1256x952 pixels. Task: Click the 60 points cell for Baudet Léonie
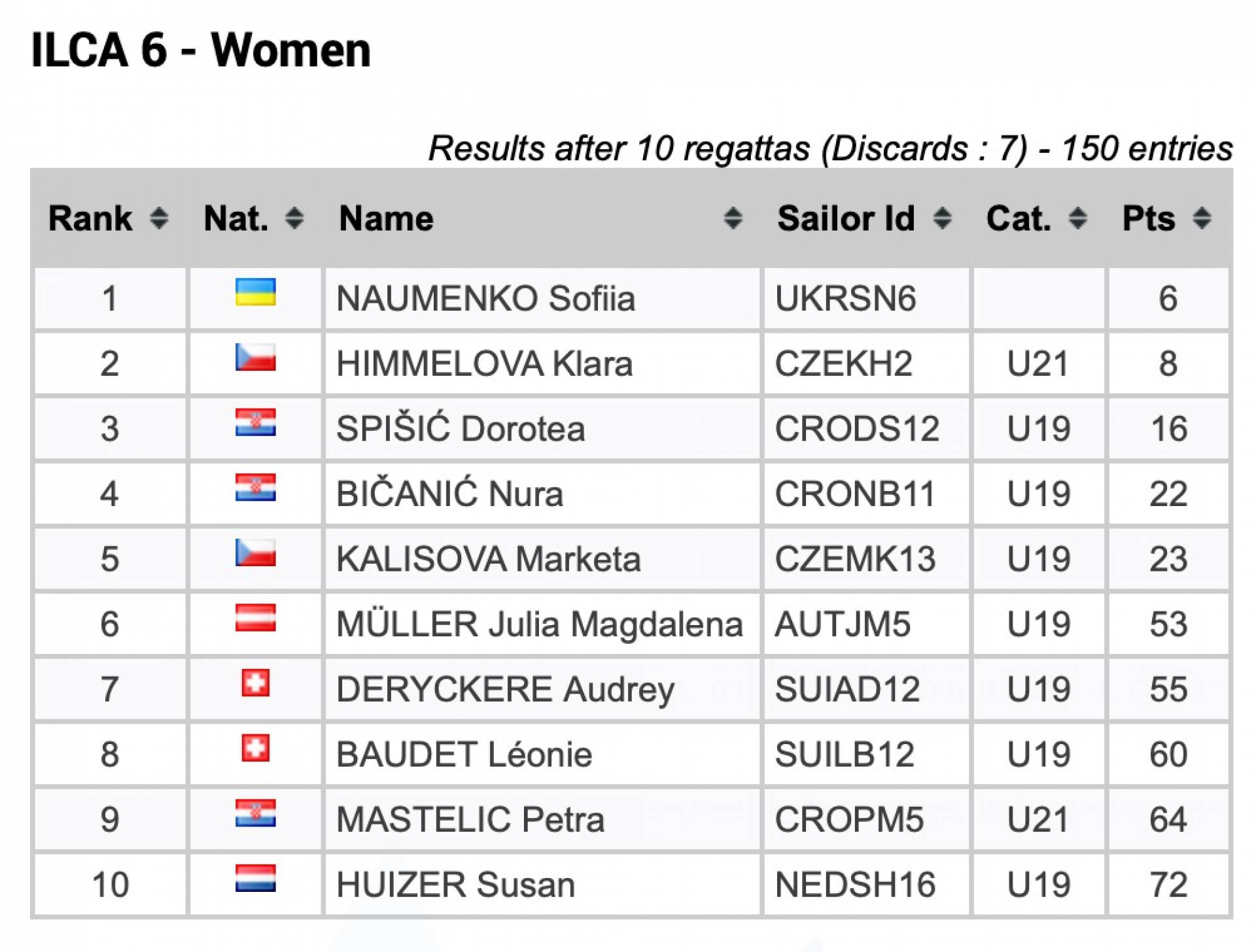(x=1168, y=754)
